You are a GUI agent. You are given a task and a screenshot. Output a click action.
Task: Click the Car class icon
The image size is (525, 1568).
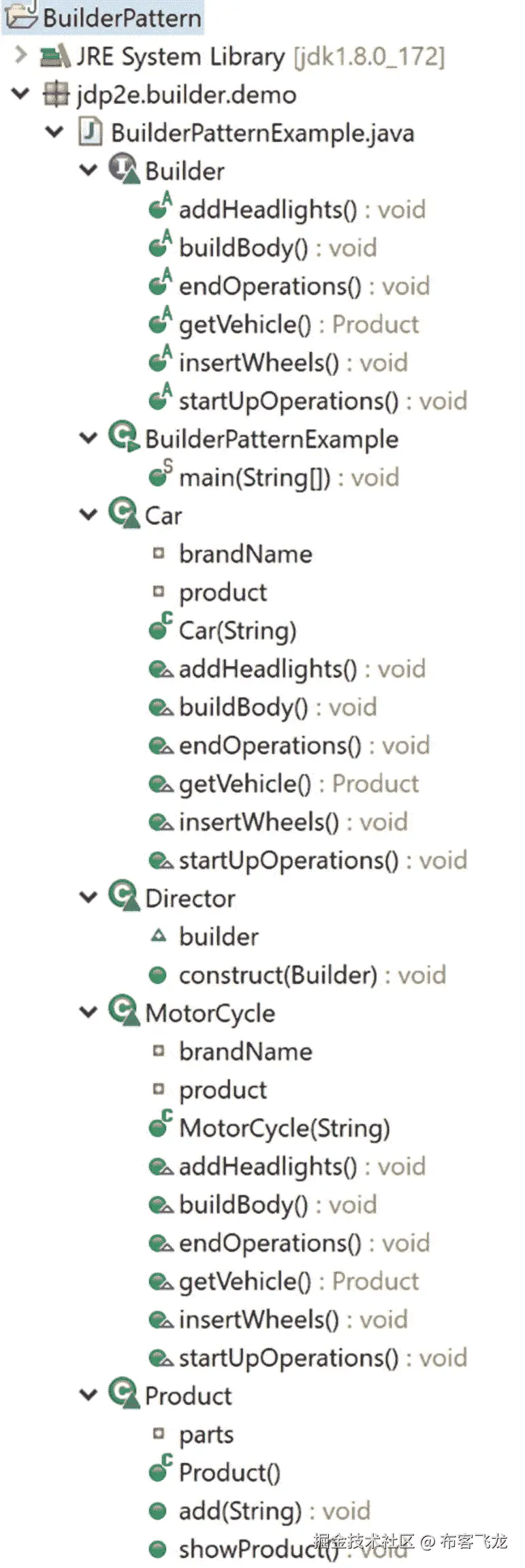123,515
